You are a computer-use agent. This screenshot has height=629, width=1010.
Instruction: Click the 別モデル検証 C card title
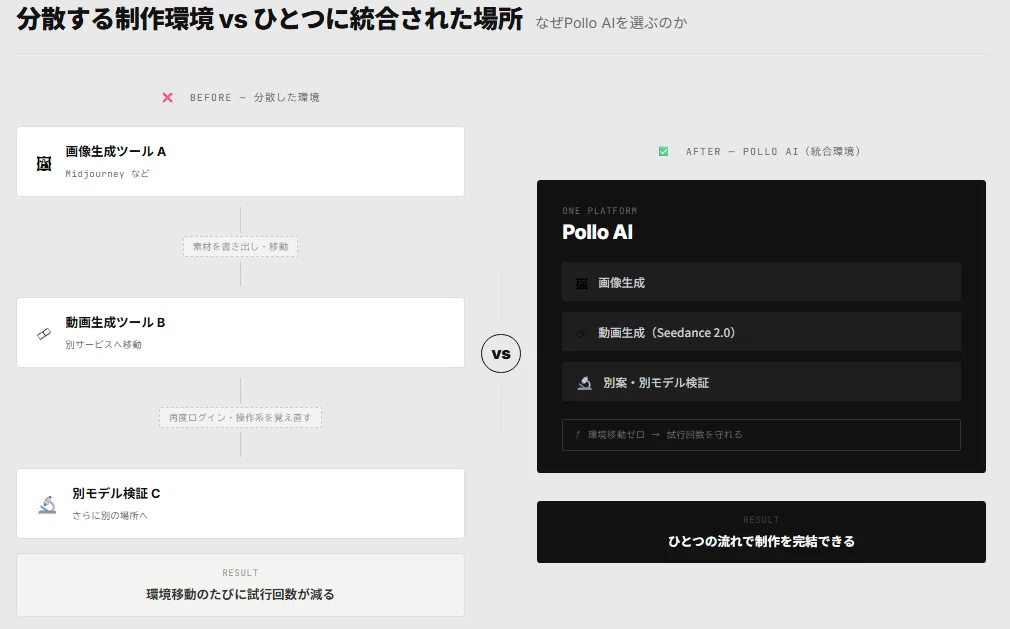[x=116, y=493]
